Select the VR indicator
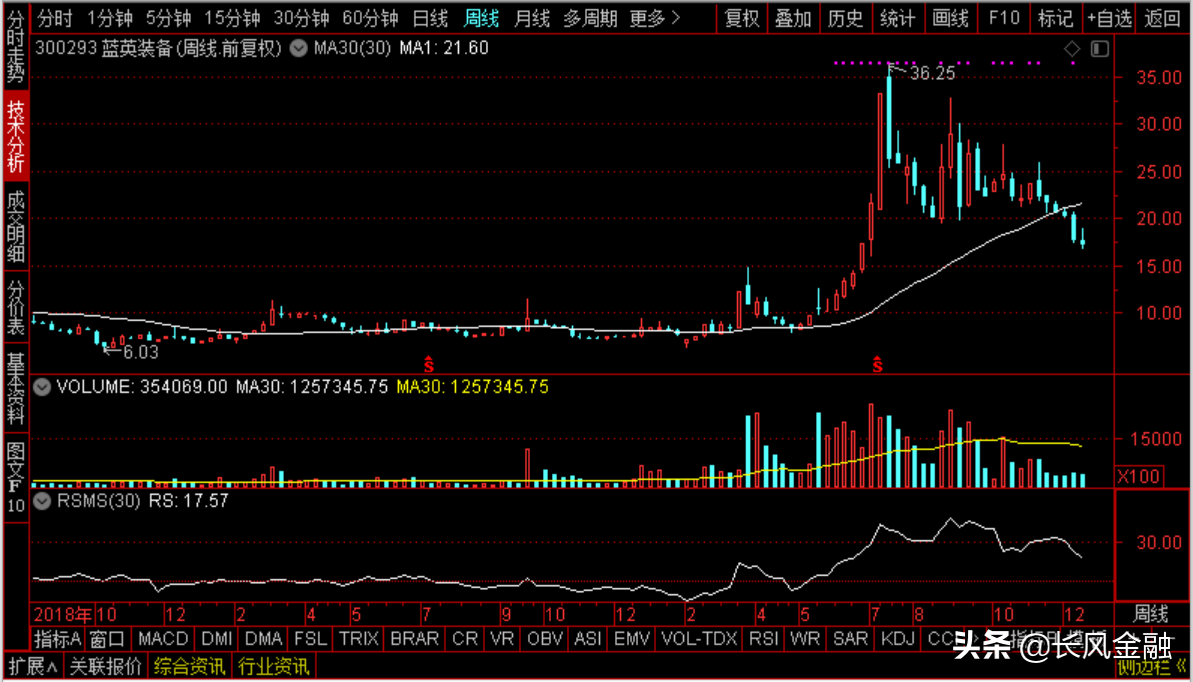 (x=503, y=638)
